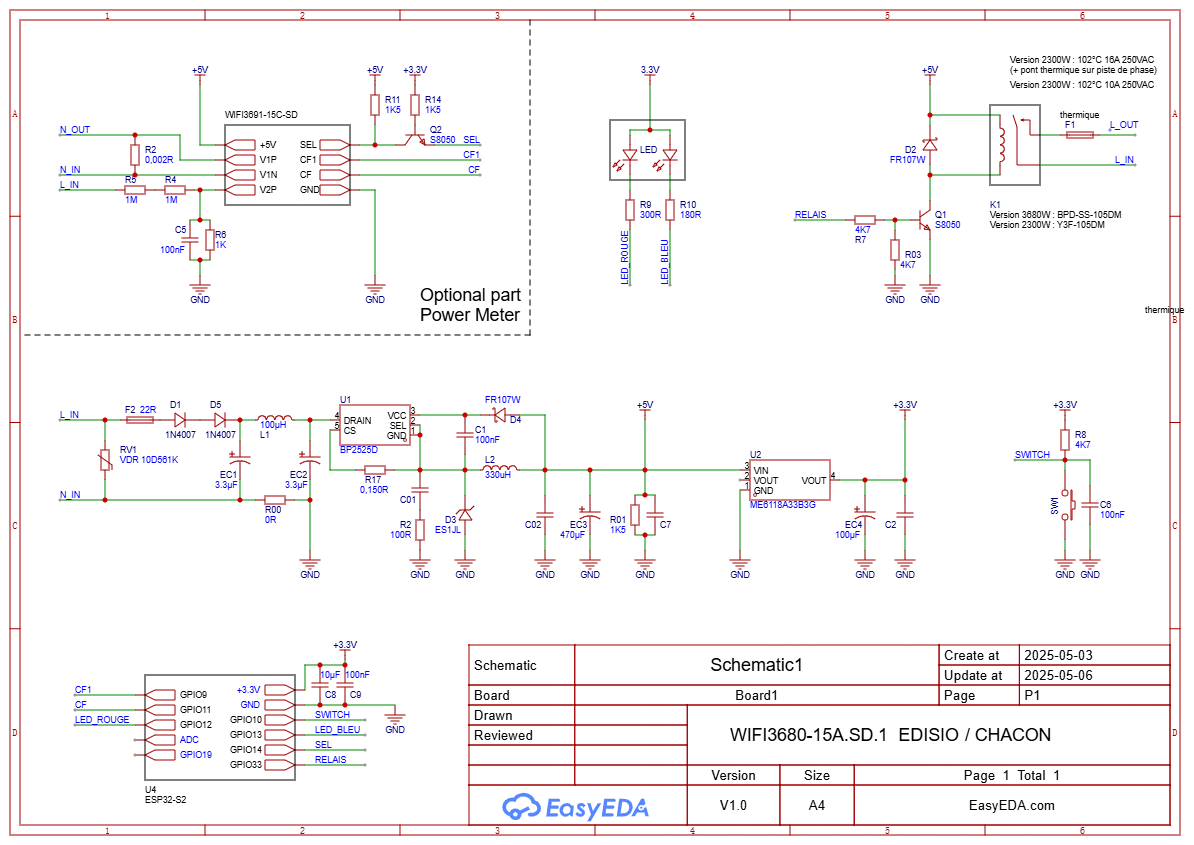
Task: Select the D5 1N4007 diode
Action: [x=219, y=419]
